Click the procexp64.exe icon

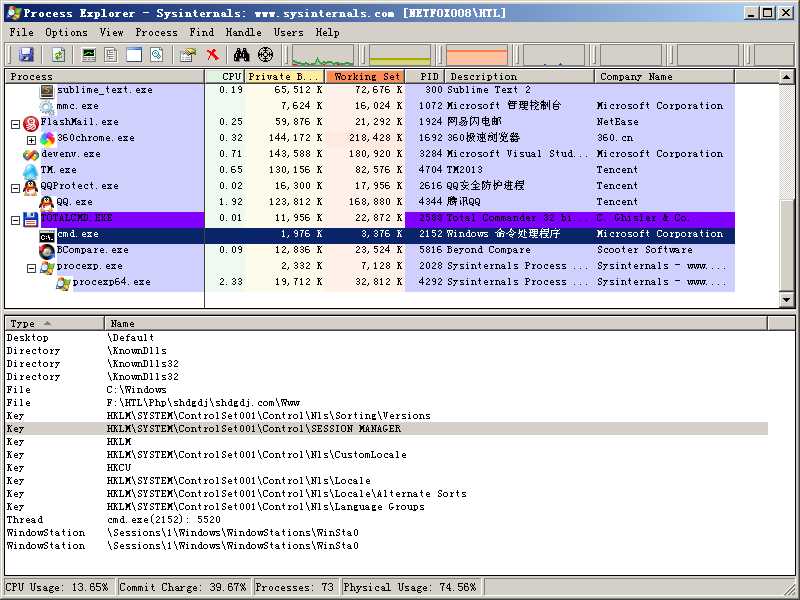tap(63, 283)
